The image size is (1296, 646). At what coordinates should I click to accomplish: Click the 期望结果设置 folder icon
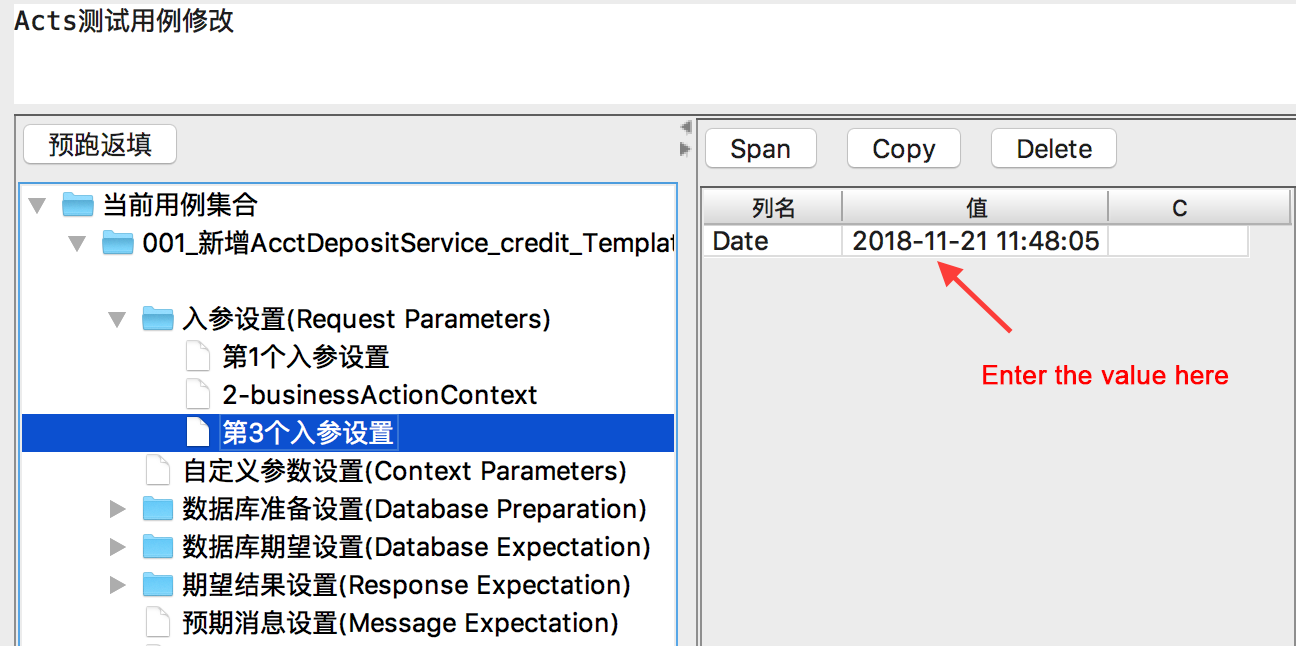click(x=158, y=585)
